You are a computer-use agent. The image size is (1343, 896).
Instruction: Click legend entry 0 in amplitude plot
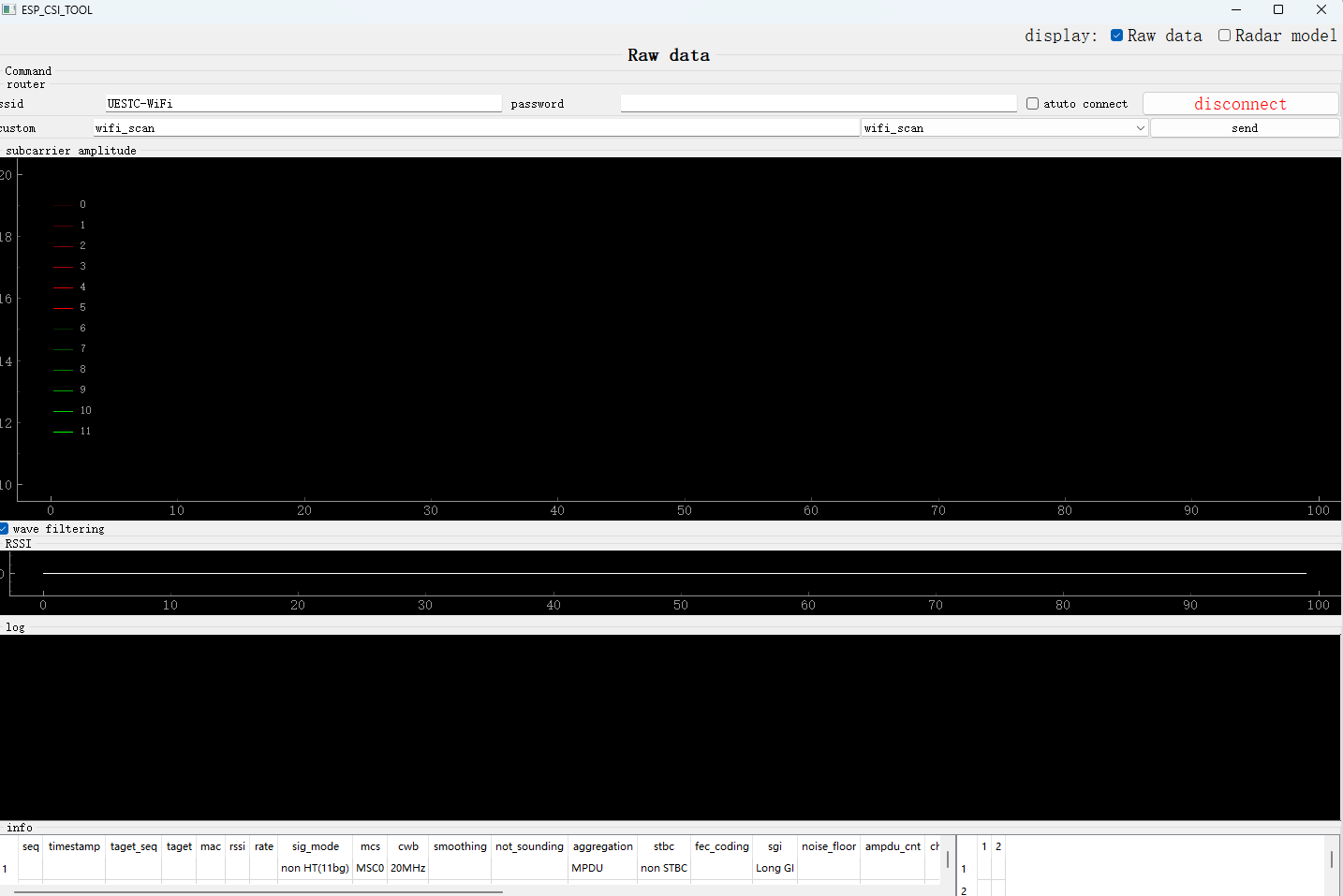(70, 204)
